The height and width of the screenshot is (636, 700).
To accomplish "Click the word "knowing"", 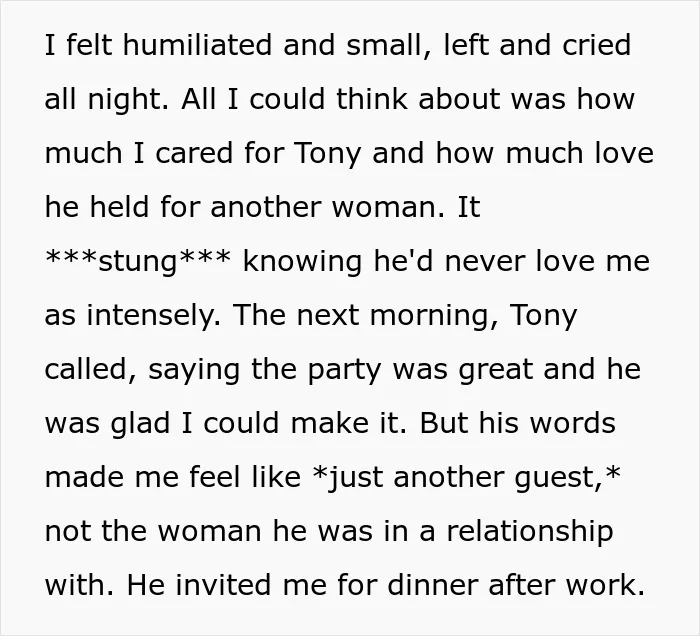I will click(303, 262).
